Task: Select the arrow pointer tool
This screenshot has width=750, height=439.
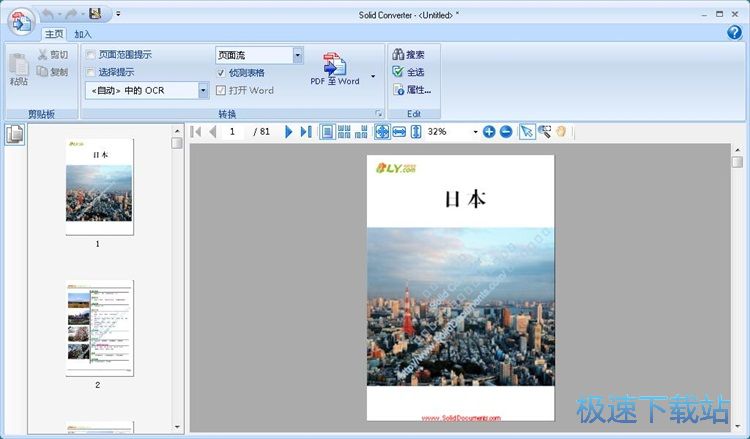Action: pos(527,132)
